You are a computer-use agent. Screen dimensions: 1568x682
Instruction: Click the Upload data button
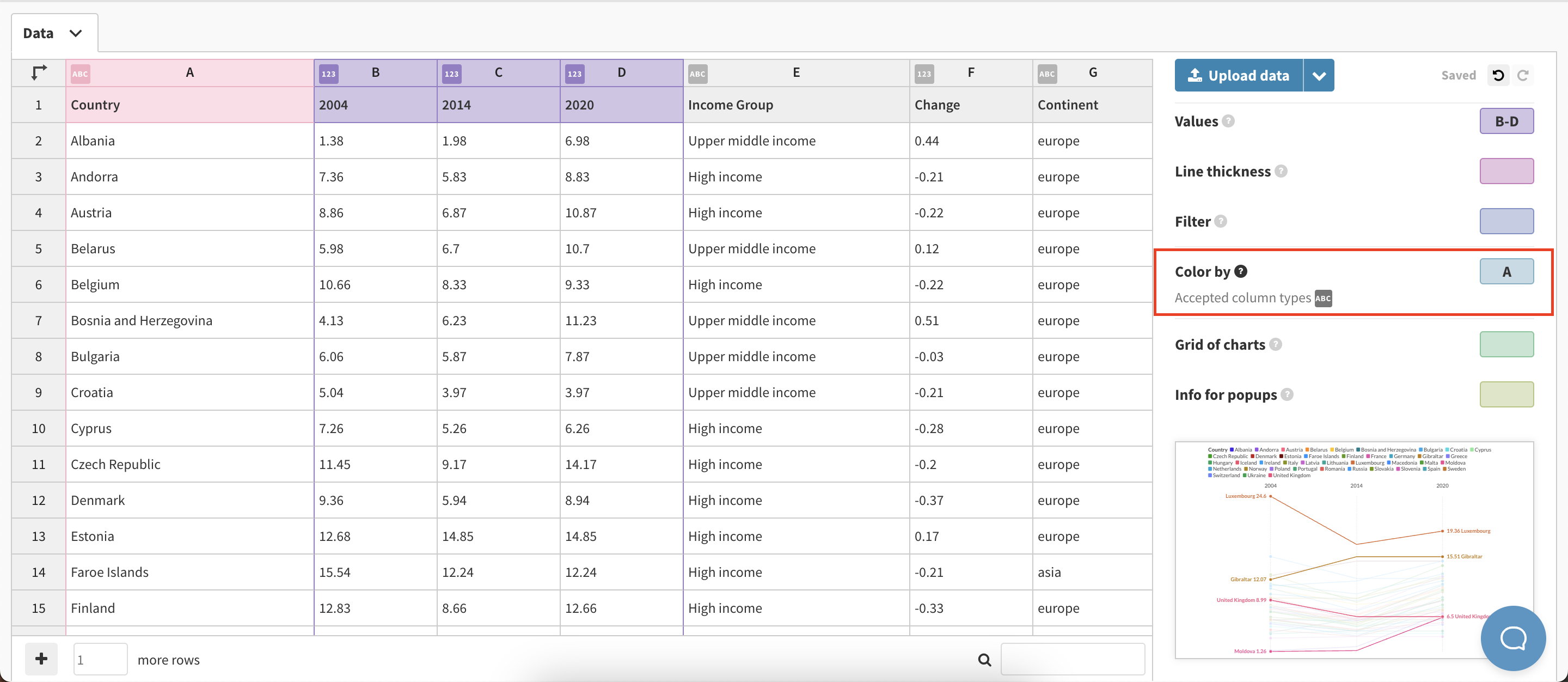pyautogui.click(x=1239, y=76)
